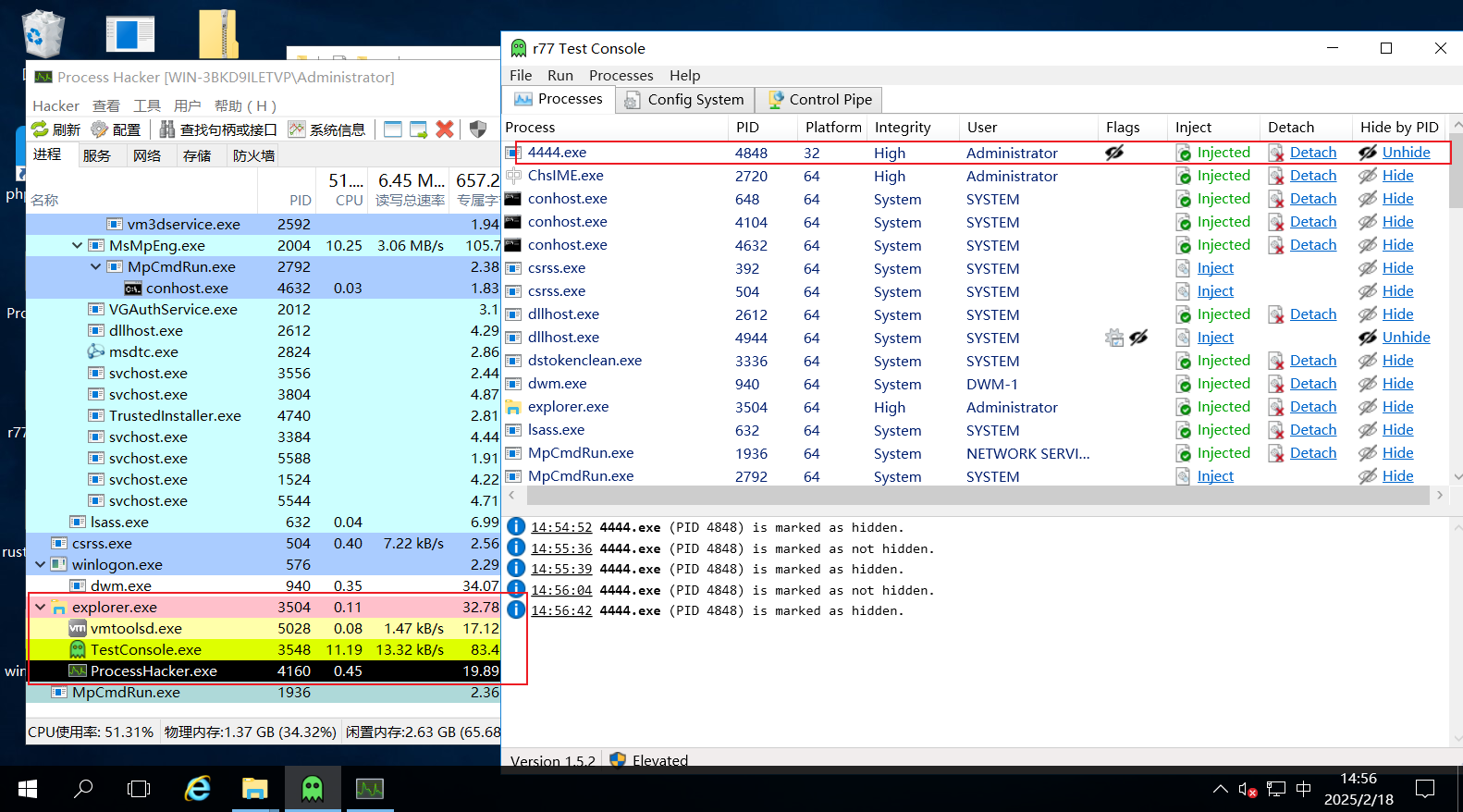Open the 服务 tab in Process Hacker
This screenshot has width=1463, height=812.
pos(97,155)
